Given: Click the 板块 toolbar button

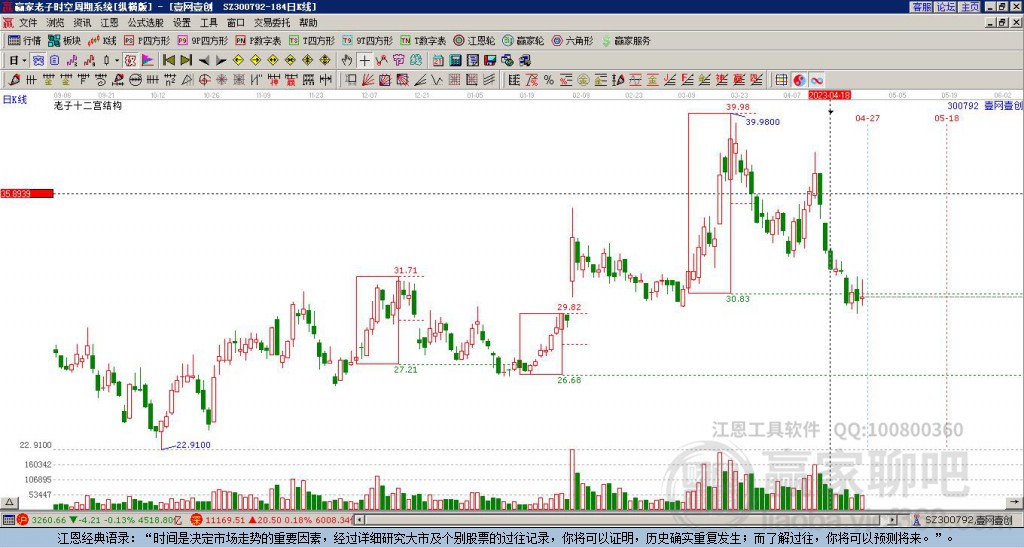Looking at the screenshot, I should coord(64,40).
